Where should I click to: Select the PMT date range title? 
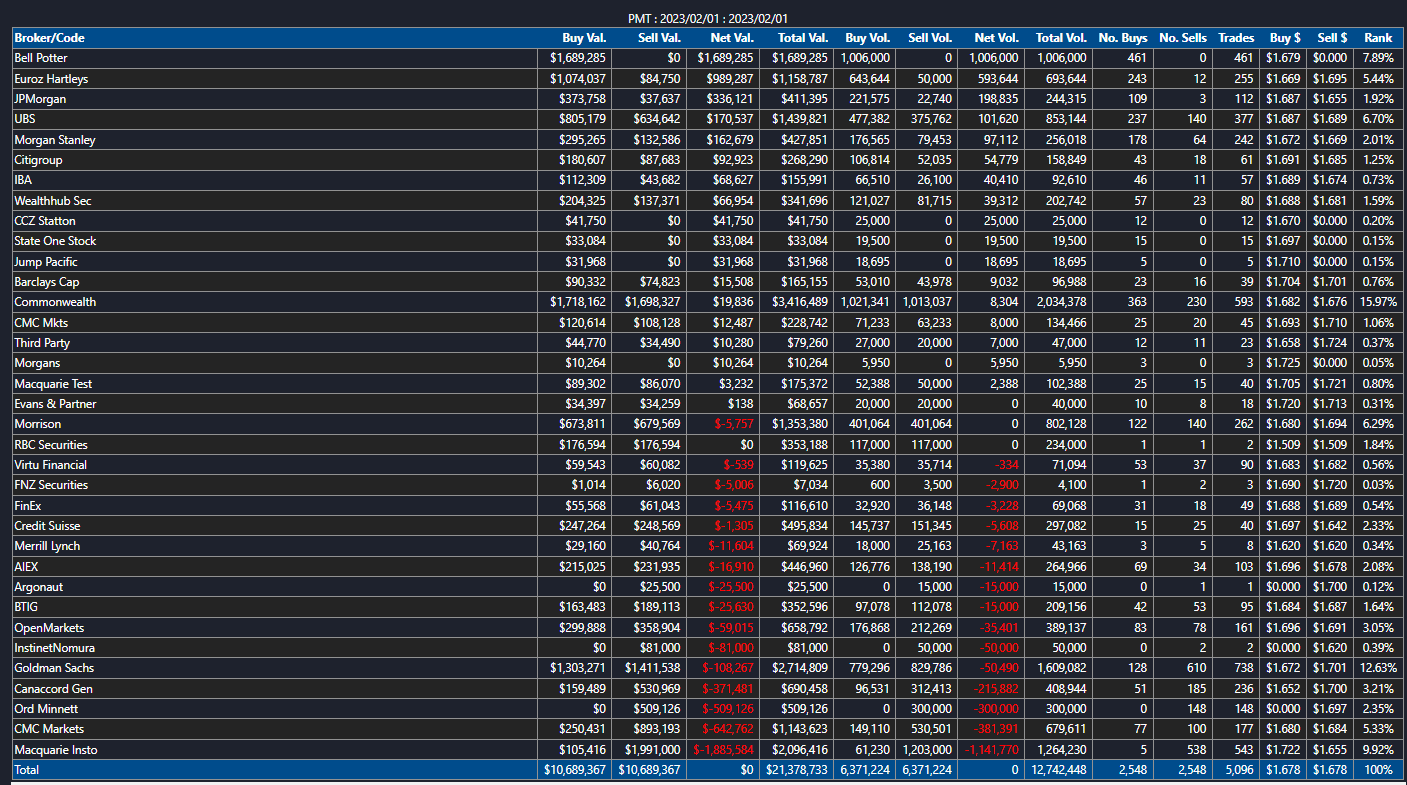708,18
